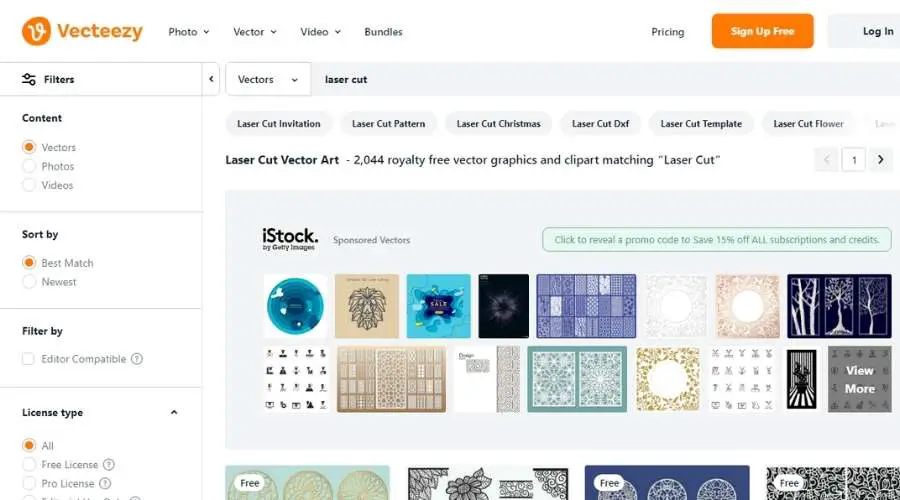This screenshot has width=900, height=500.
Task: Click the Editor Compatible help question icon
Action: tap(137, 359)
